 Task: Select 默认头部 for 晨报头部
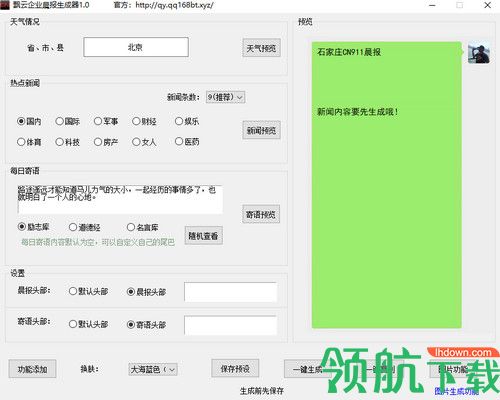[x=88, y=291]
